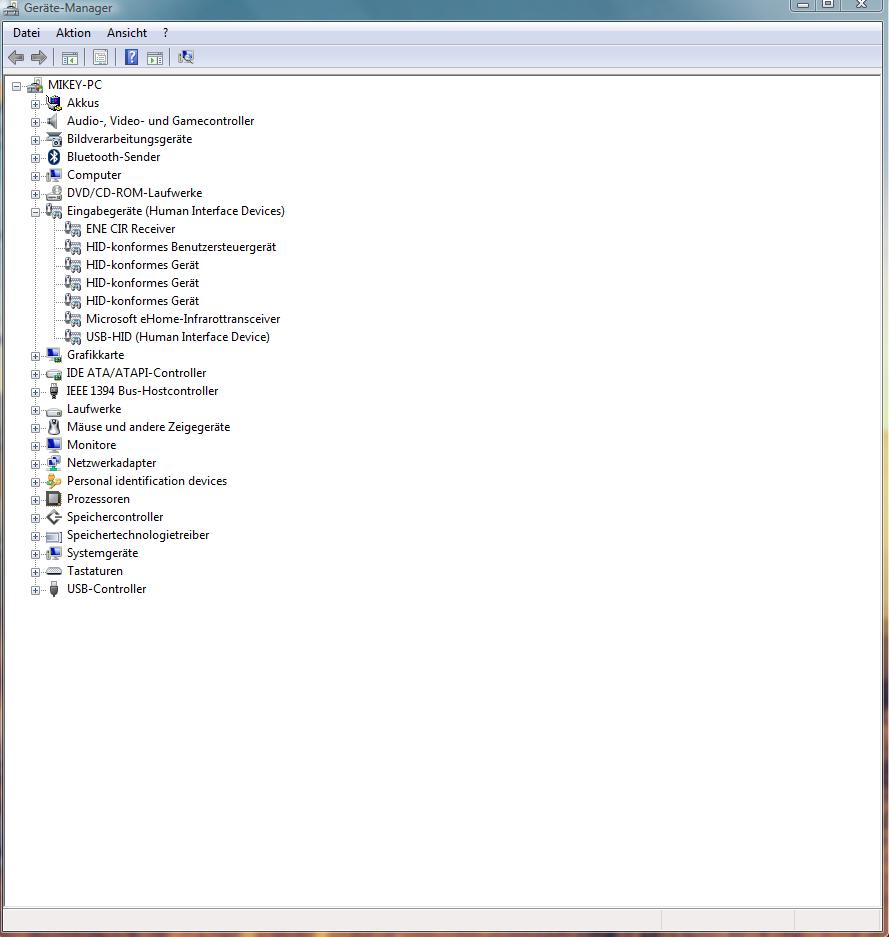
Task: Select the DVD/CD-ROM-Laufwerke label
Action: (134, 193)
